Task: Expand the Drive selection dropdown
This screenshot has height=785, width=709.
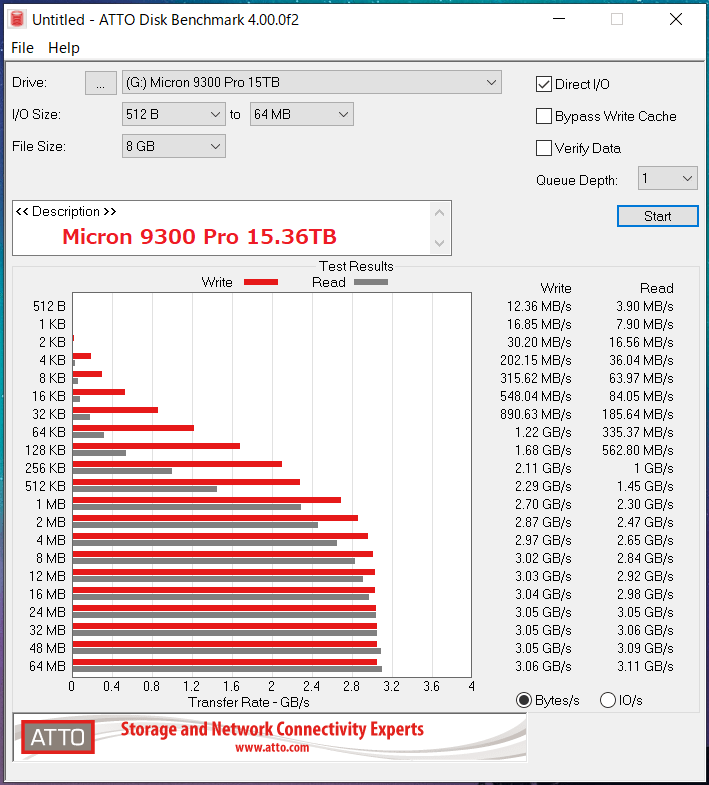Action: (311, 82)
